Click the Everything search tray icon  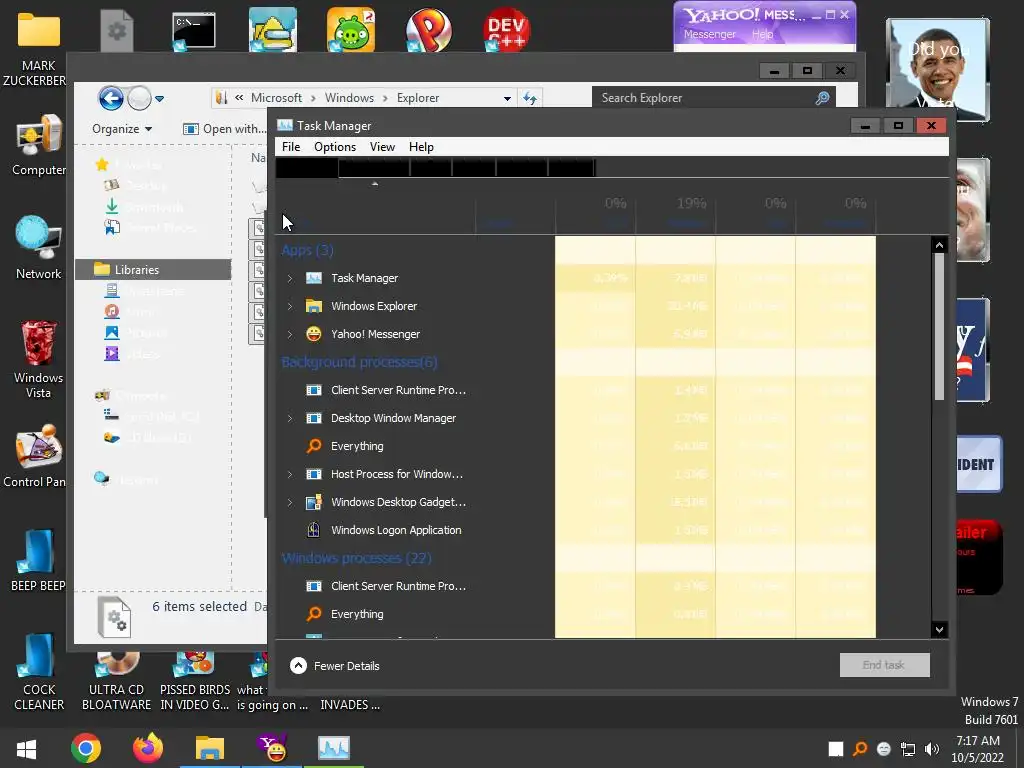coord(860,748)
